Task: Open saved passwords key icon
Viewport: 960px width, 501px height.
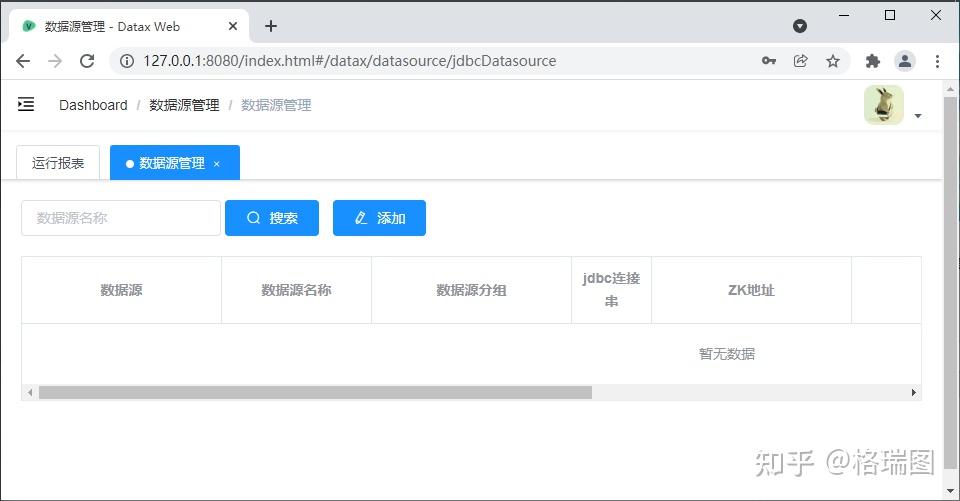Action: (x=769, y=61)
